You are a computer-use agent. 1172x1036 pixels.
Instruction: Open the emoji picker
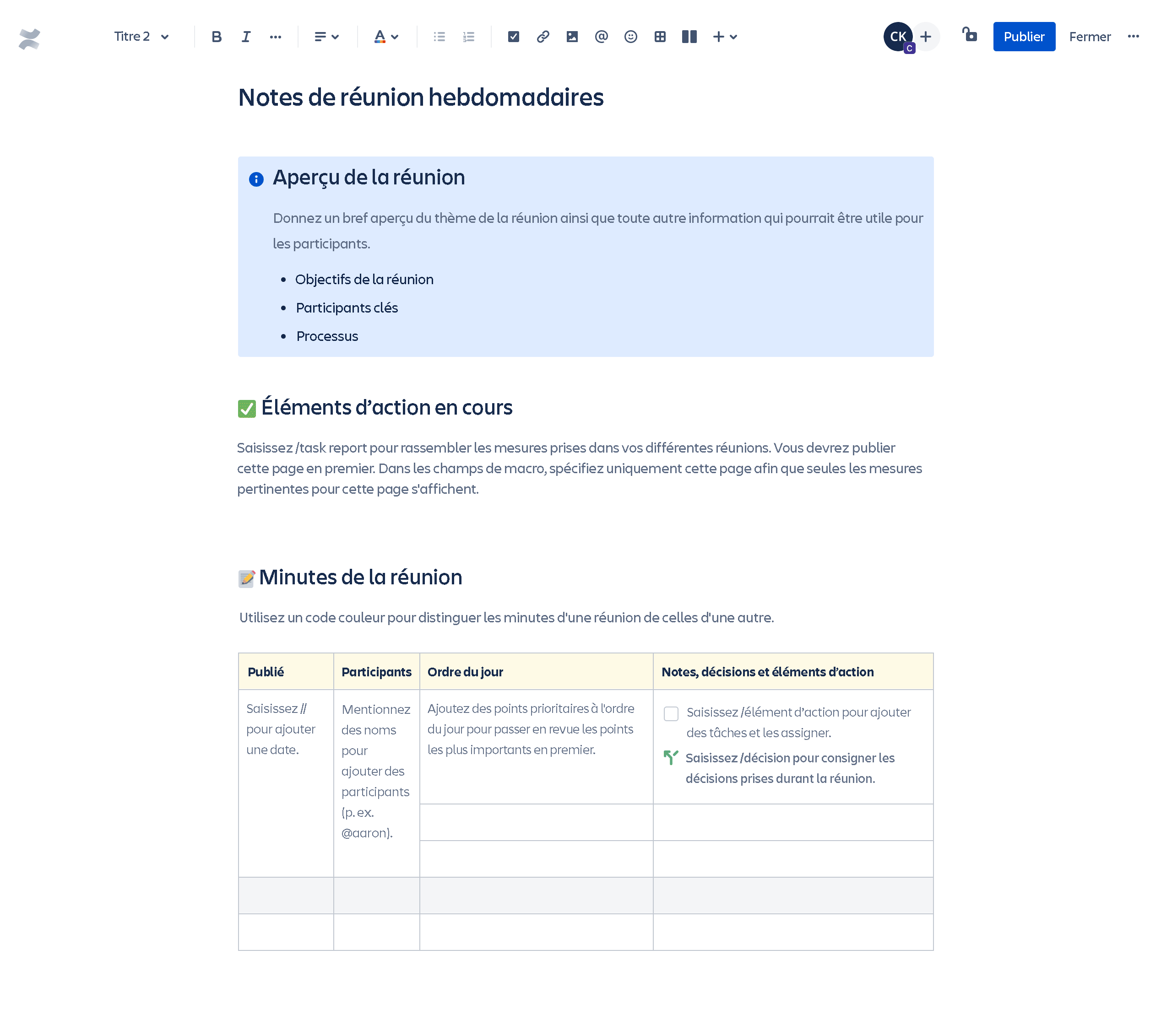pos(631,36)
